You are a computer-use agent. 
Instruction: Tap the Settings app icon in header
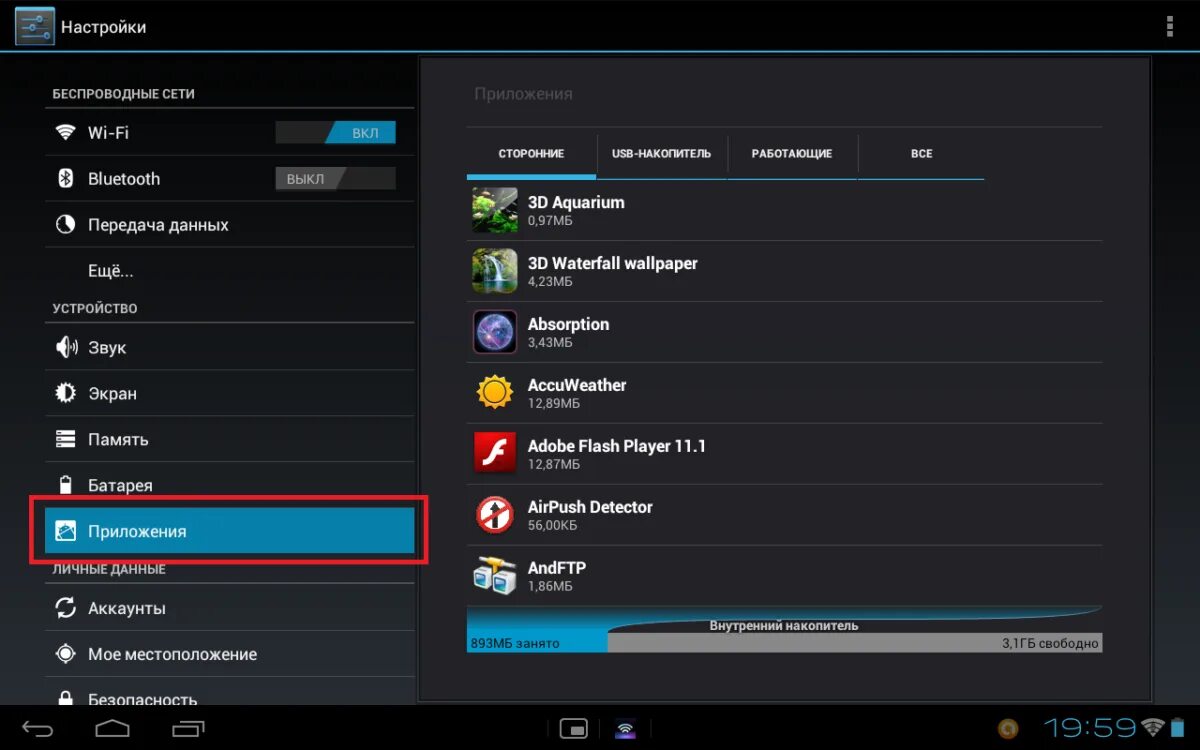tap(34, 26)
